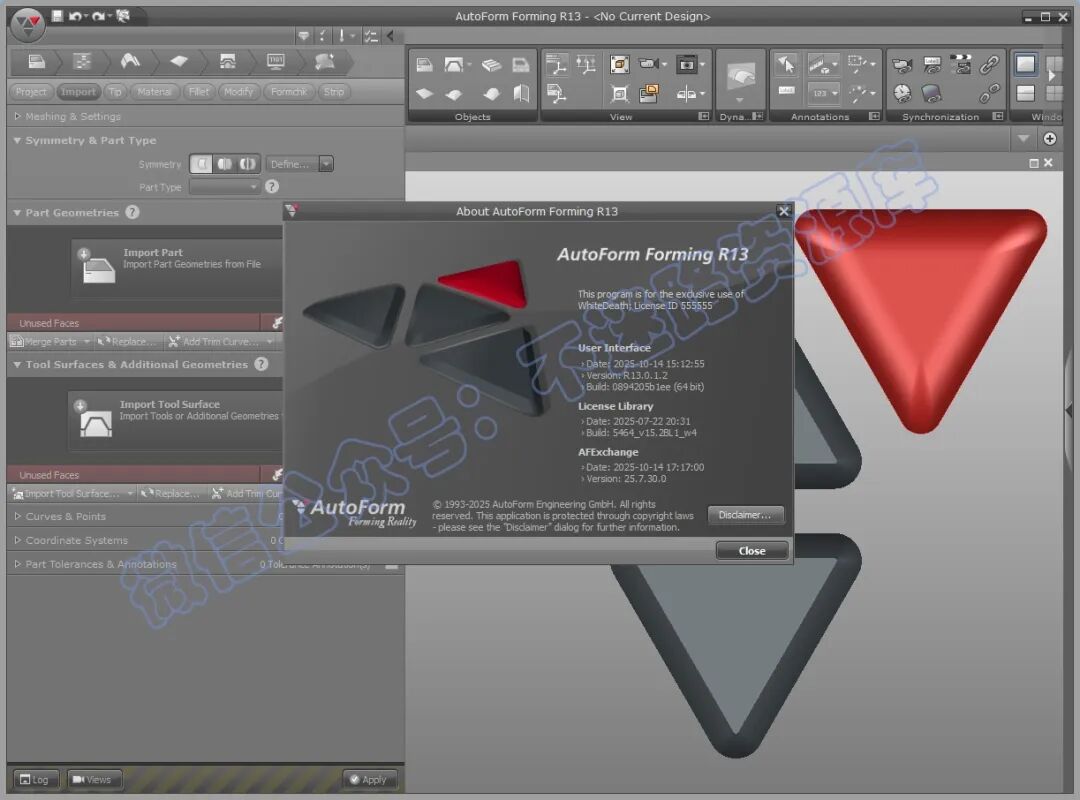Collapse Tool Surfaces & Additional Geometries section
The height and width of the screenshot is (800, 1080).
[17, 364]
